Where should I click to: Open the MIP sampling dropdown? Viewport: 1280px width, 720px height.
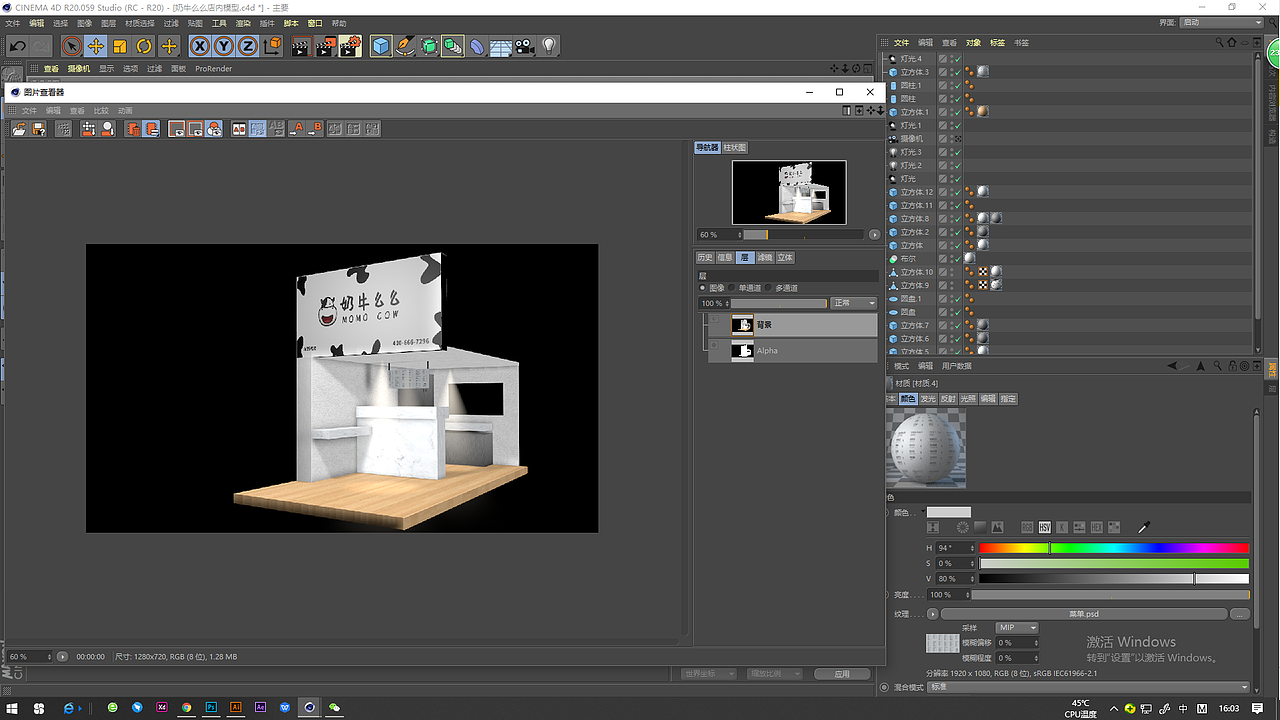[x=1016, y=628]
